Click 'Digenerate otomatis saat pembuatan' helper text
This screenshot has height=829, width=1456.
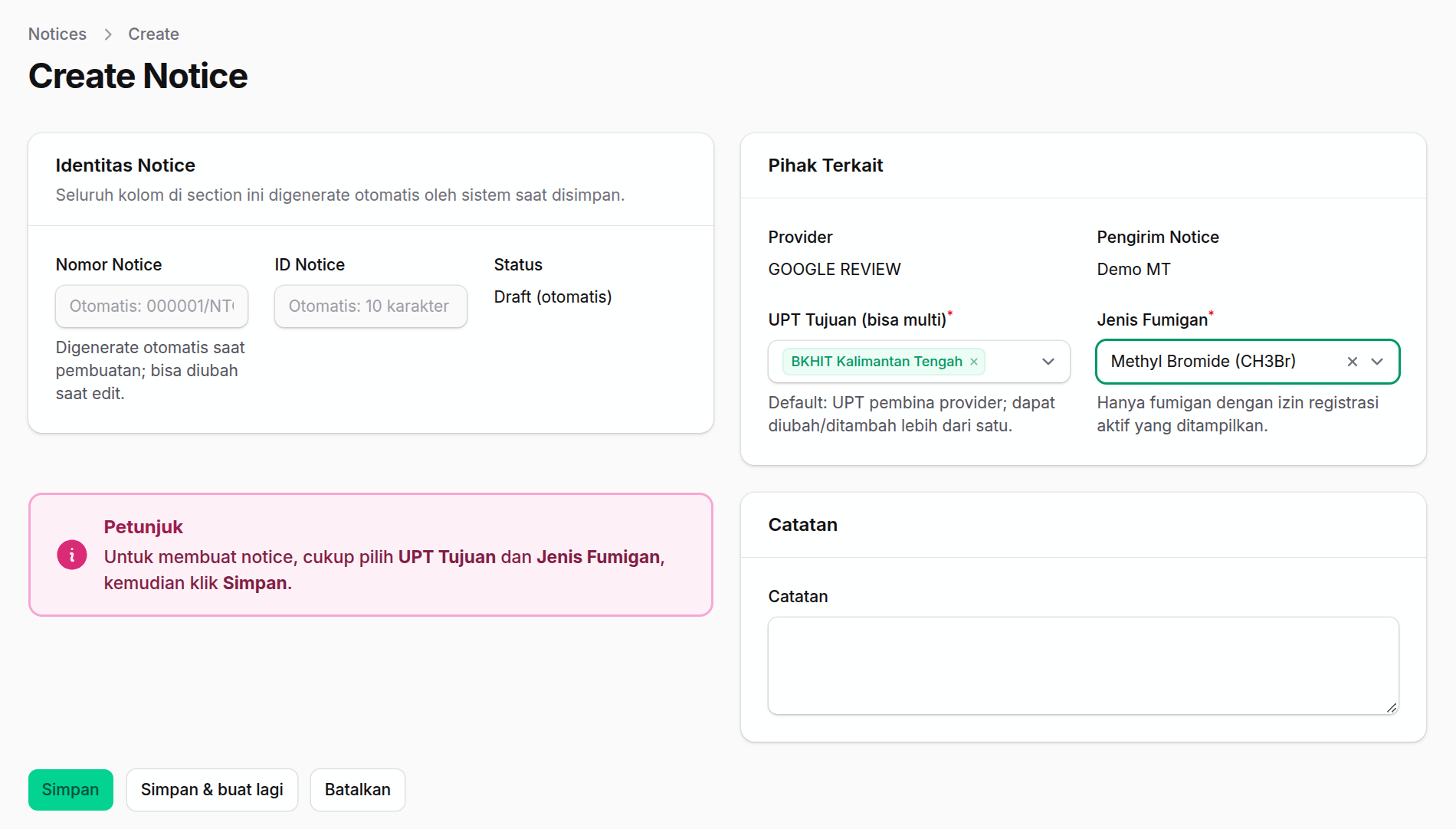[150, 371]
